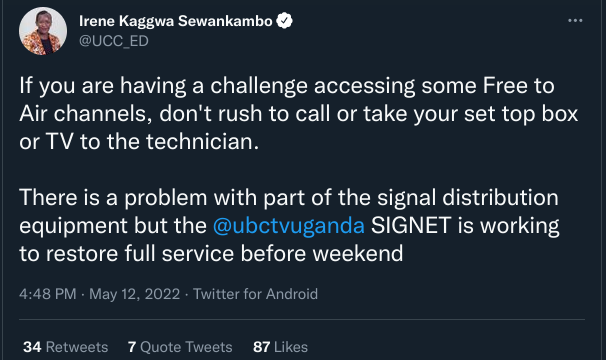Screen dimensions: 606x360
Task: Click the word SIGNET in the tweet
Action: click(x=411, y=225)
